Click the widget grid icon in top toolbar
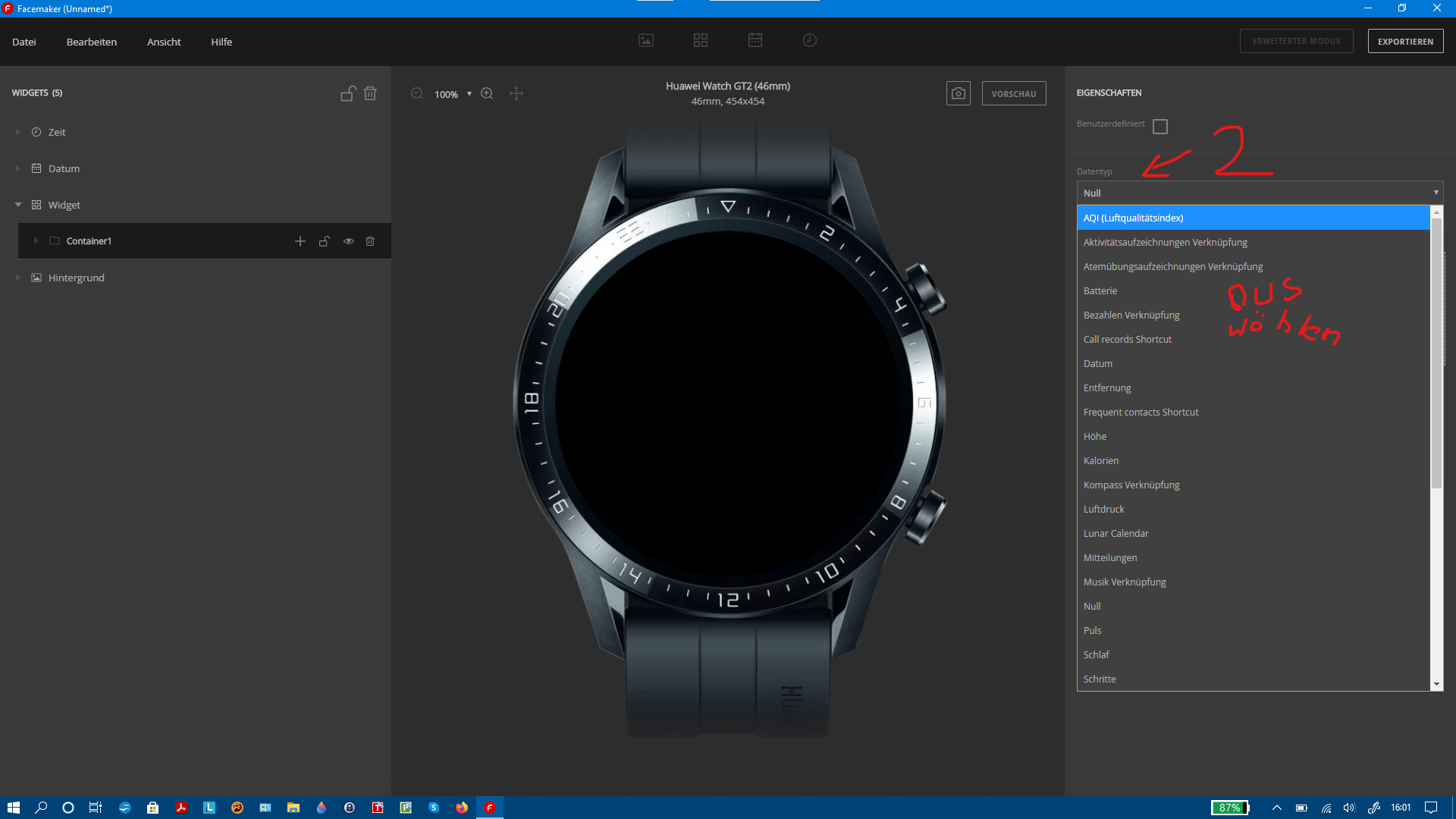This screenshot has height=819, width=1456. (x=701, y=40)
